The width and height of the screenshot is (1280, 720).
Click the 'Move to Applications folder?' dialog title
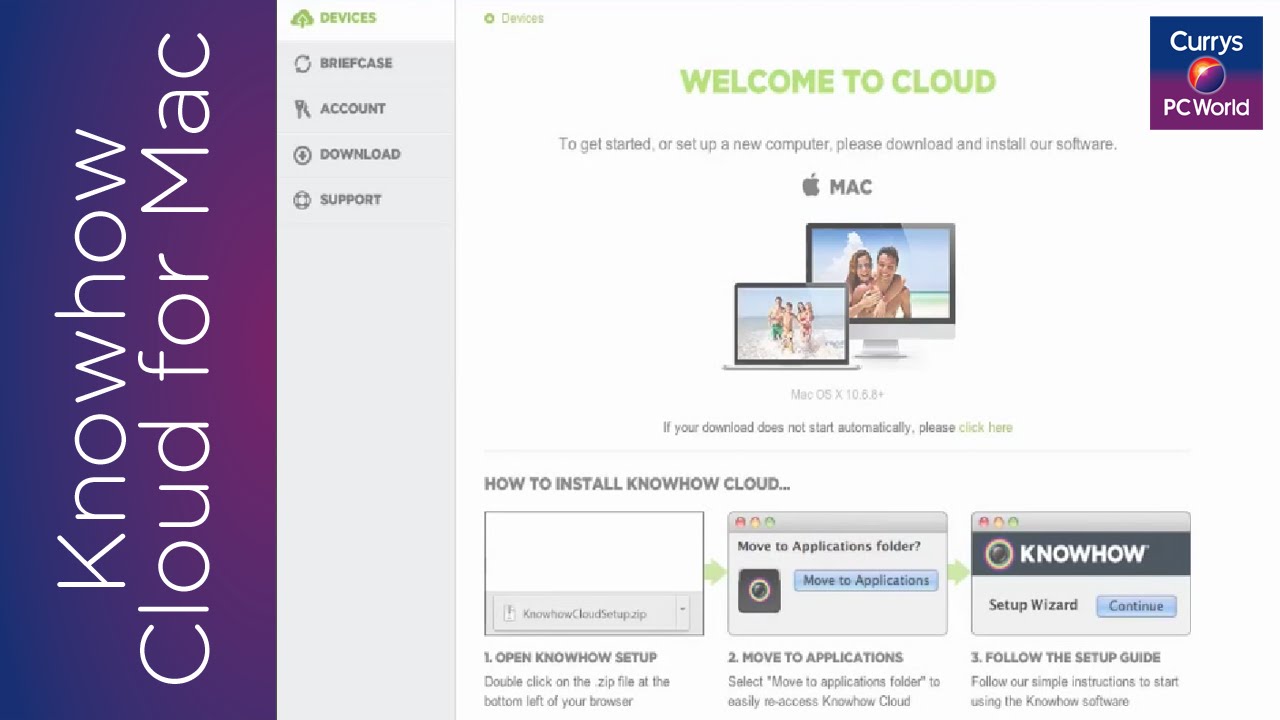click(x=829, y=546)
